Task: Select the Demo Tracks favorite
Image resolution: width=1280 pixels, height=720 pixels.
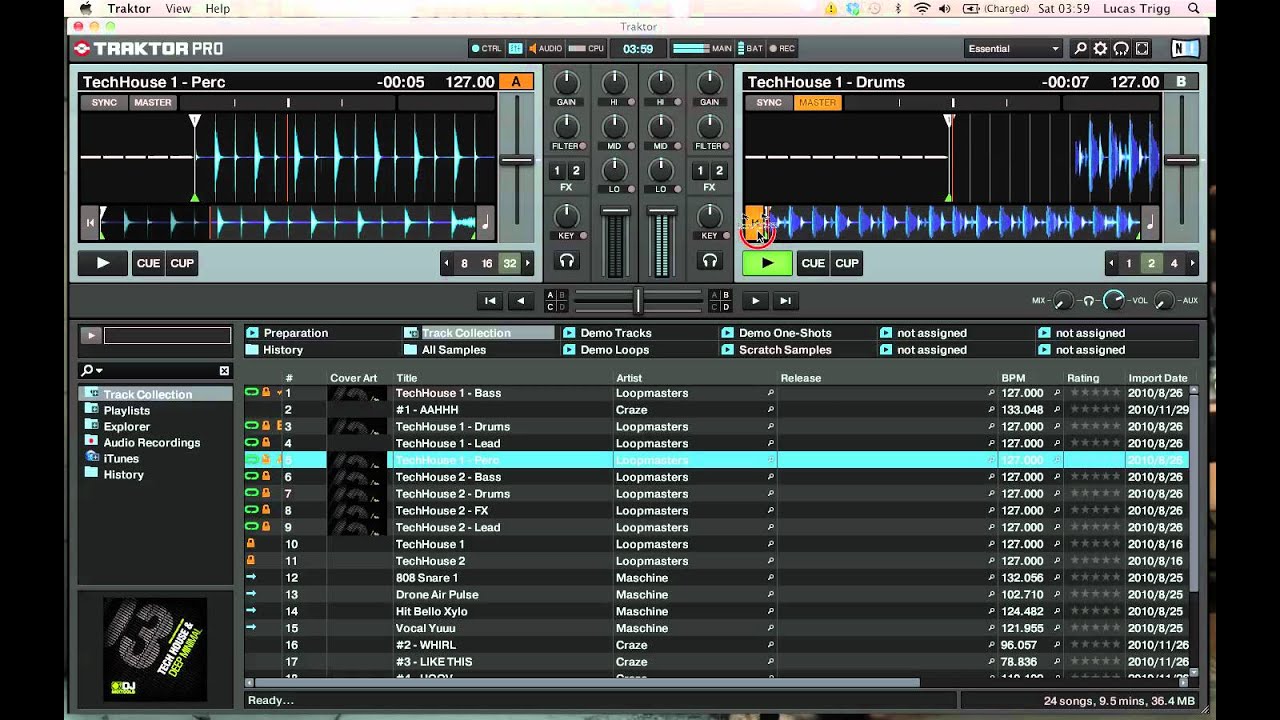Action: [x=616, y=333]
